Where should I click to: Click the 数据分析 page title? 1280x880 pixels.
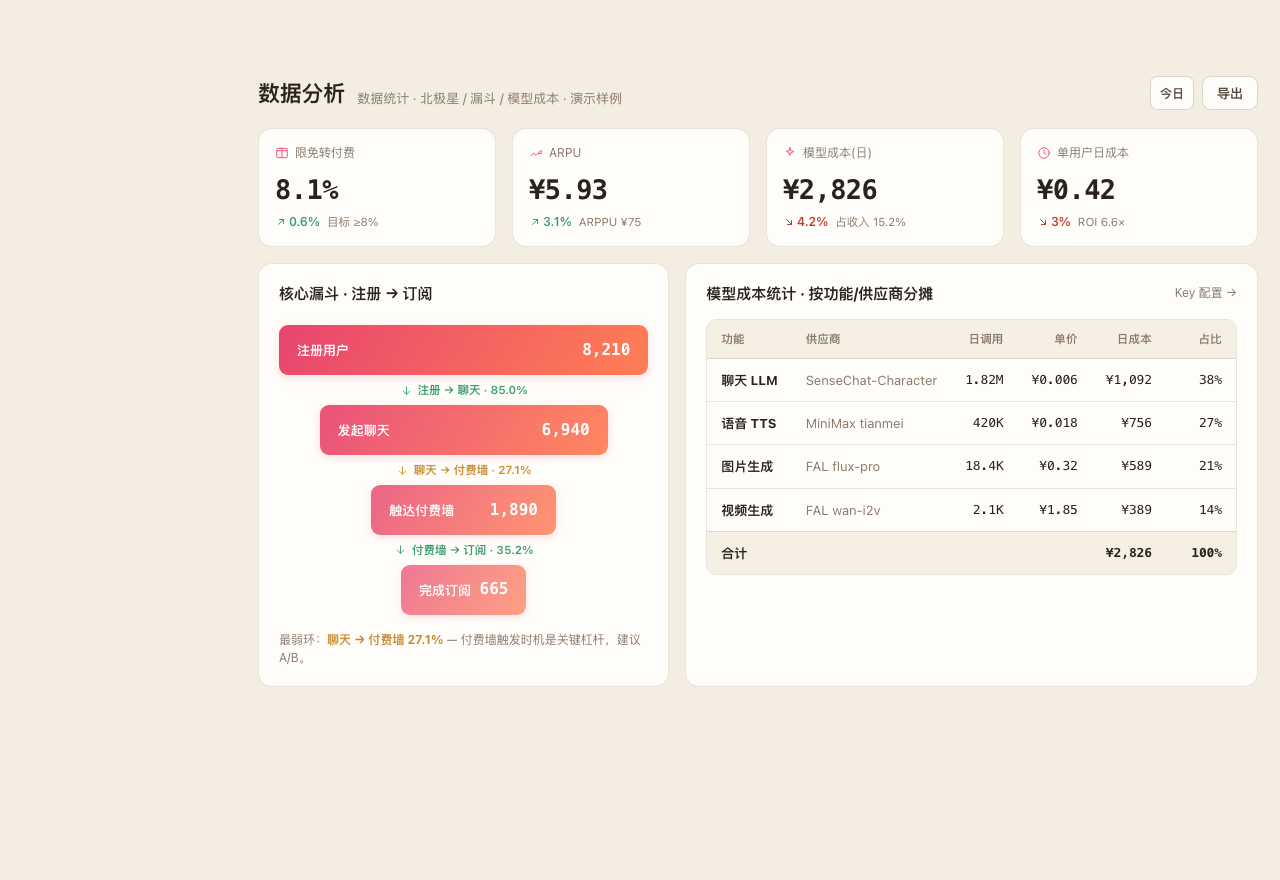(301, 94)
